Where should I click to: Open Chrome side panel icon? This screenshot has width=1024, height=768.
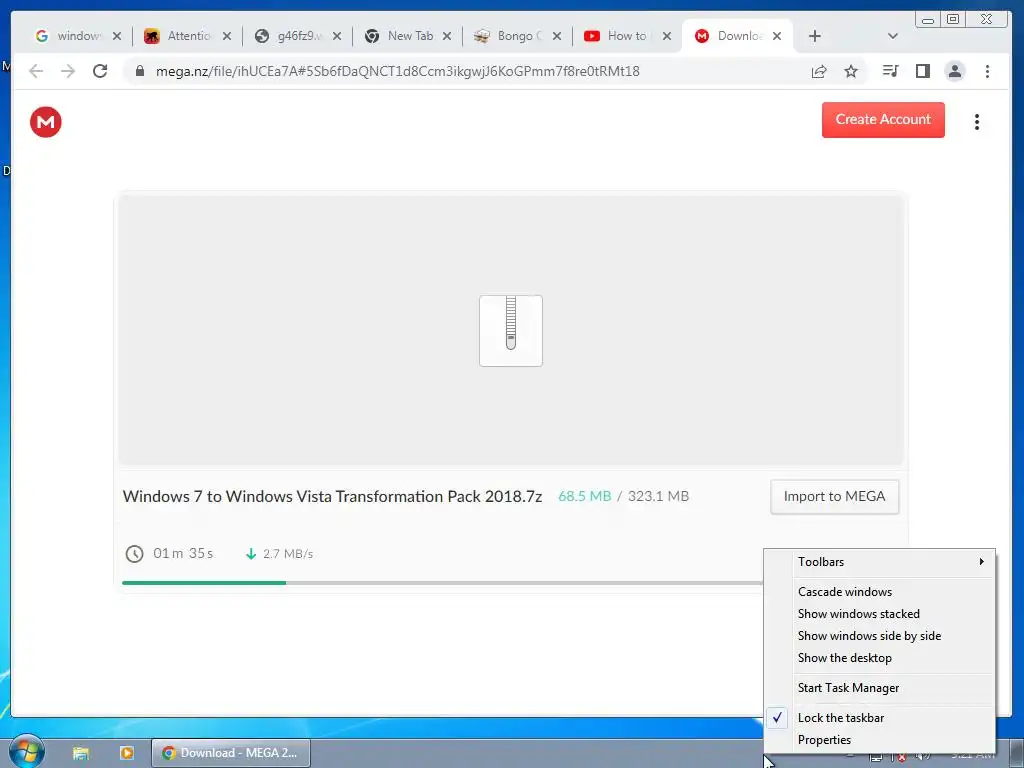tap(923, 71)
